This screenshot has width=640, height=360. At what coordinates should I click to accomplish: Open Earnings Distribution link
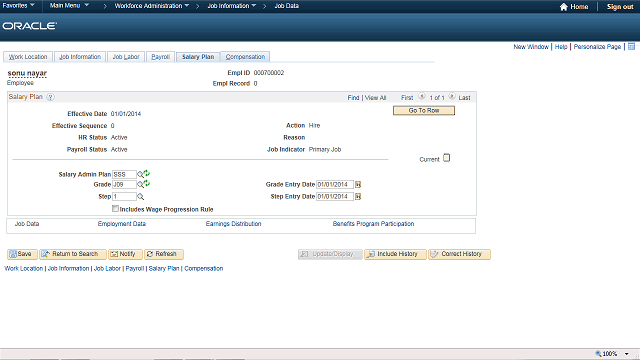pos(233,224)
